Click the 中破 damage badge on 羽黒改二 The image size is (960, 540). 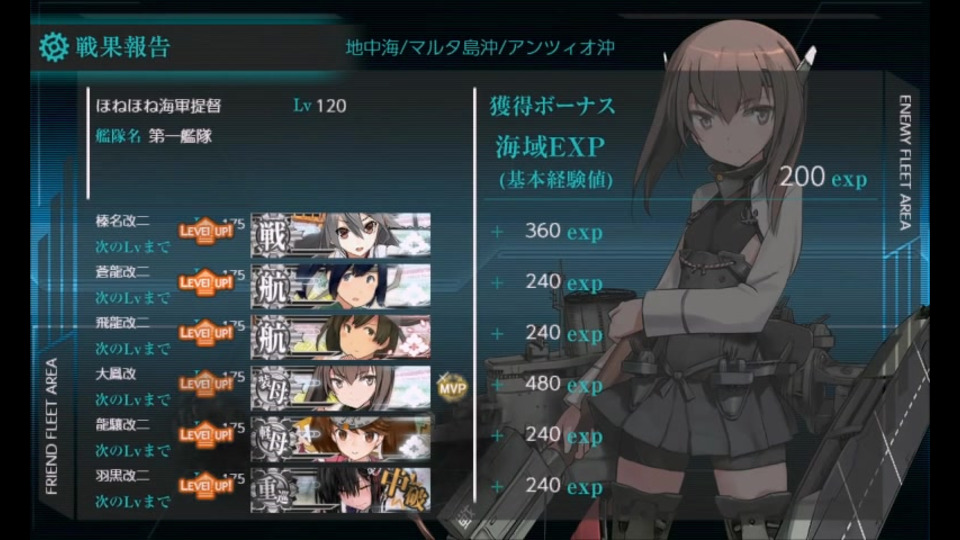(405, 487)
